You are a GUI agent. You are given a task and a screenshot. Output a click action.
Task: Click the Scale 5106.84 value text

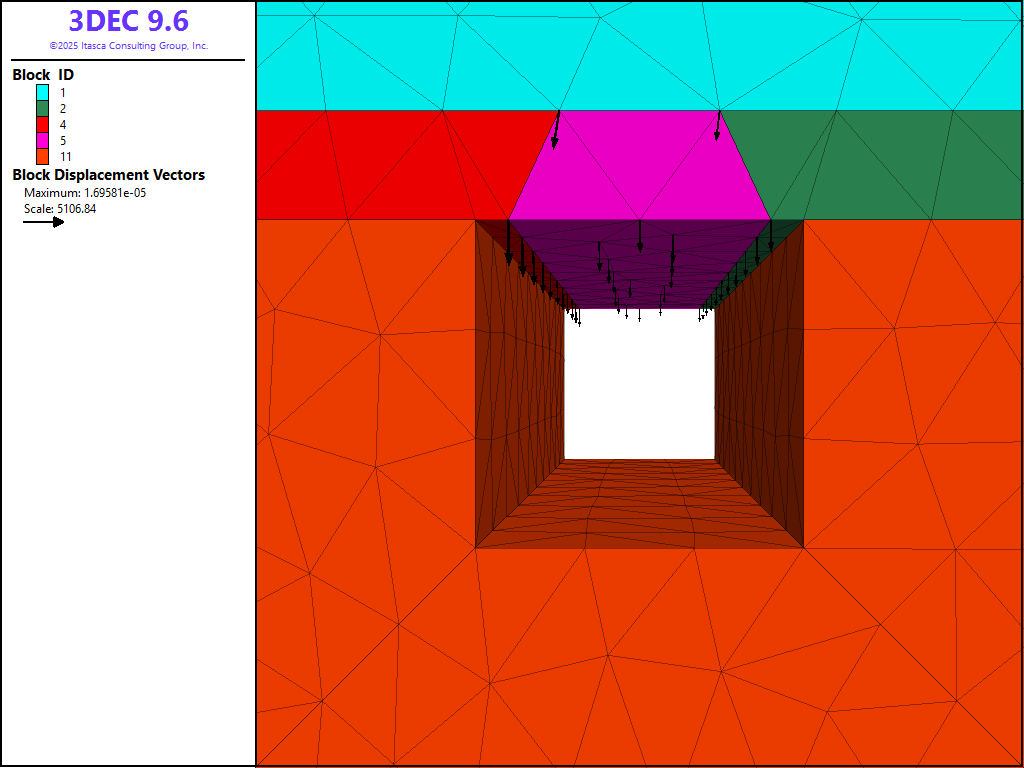tap(60, 209)
